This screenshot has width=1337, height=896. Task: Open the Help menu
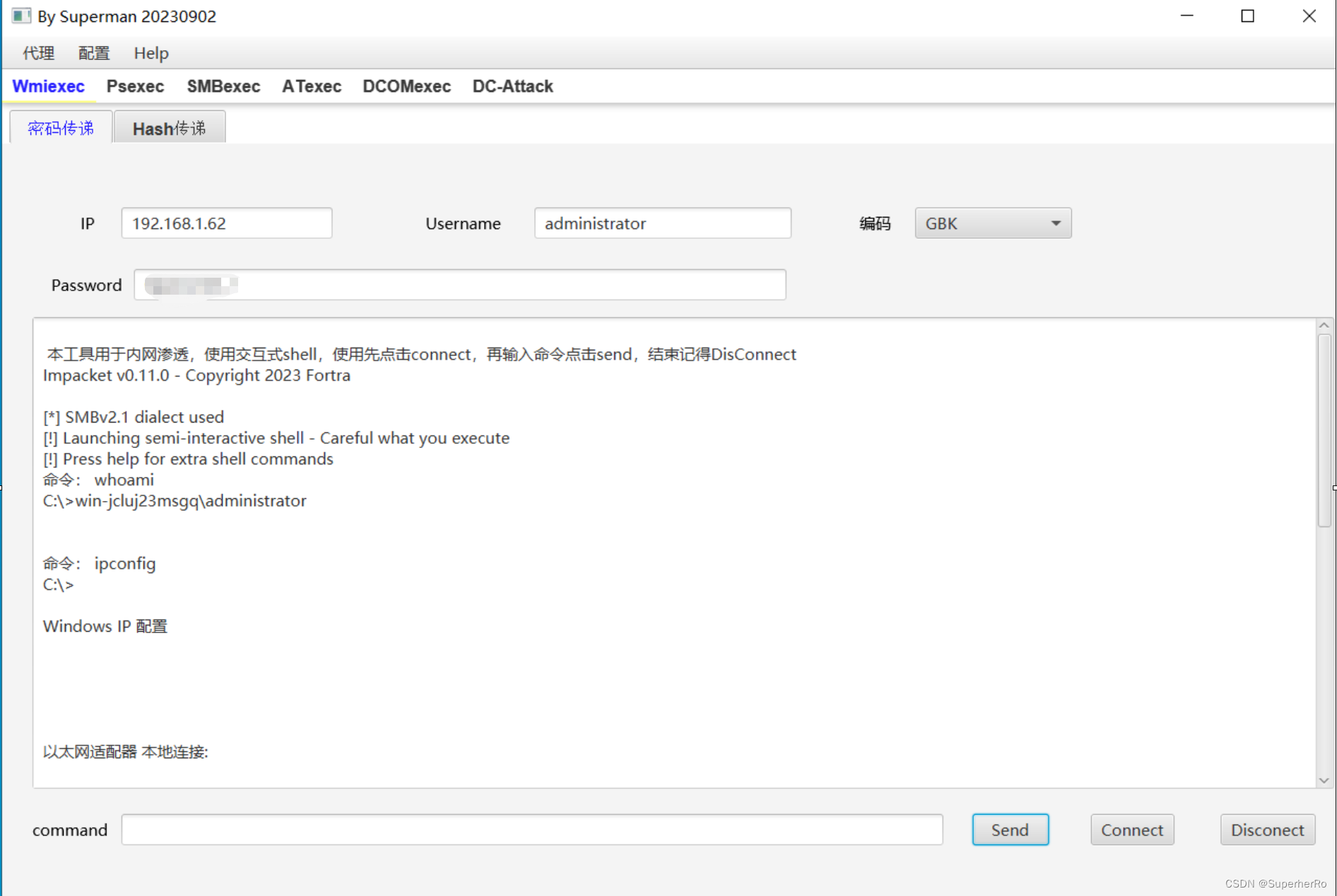(x=150, y=53)
